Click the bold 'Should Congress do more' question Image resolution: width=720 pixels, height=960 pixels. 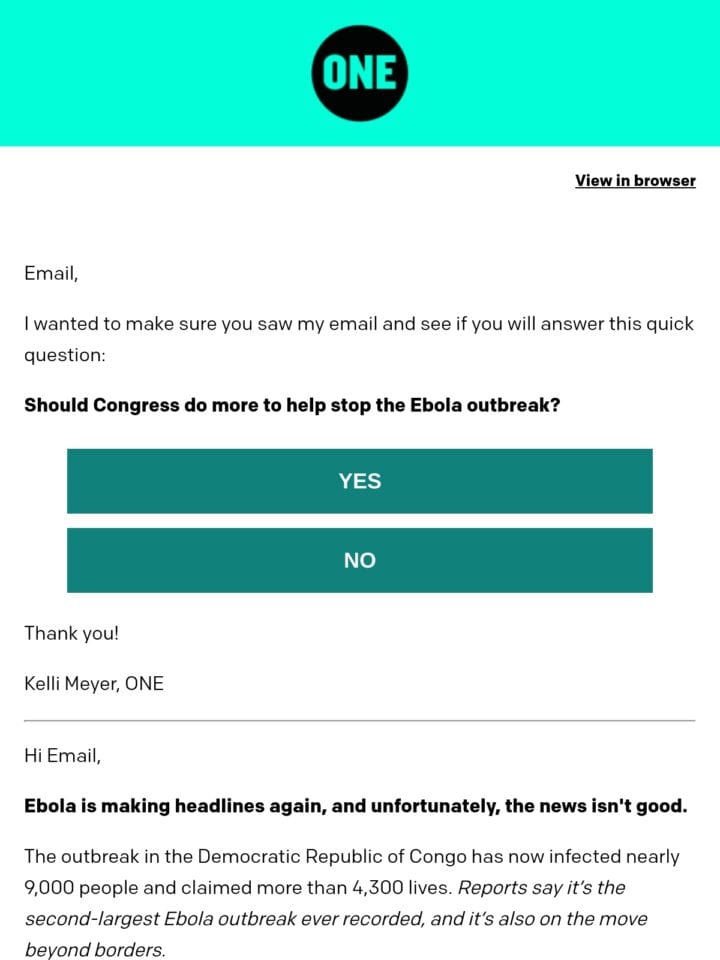tap(292, 405)
